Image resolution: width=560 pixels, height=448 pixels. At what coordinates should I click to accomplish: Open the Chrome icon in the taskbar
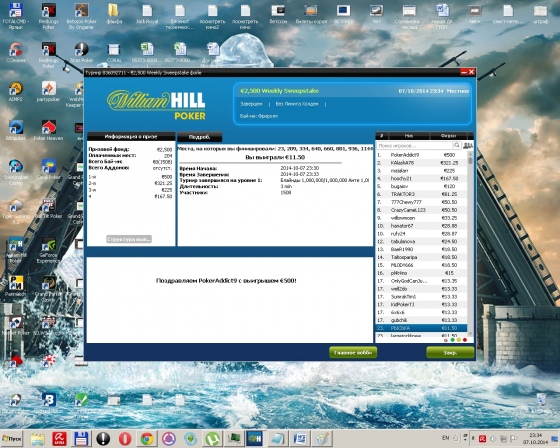coord(147,439)
